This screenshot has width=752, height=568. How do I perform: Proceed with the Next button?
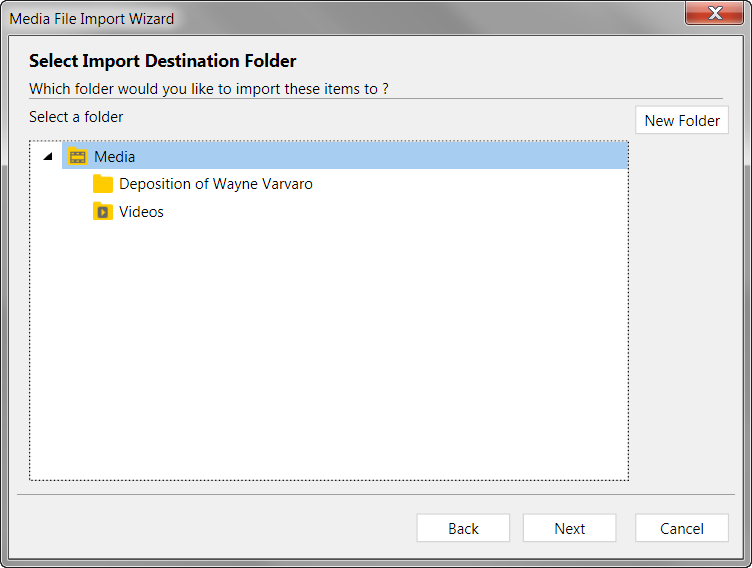pyautogui.click(x=570, y=528)
